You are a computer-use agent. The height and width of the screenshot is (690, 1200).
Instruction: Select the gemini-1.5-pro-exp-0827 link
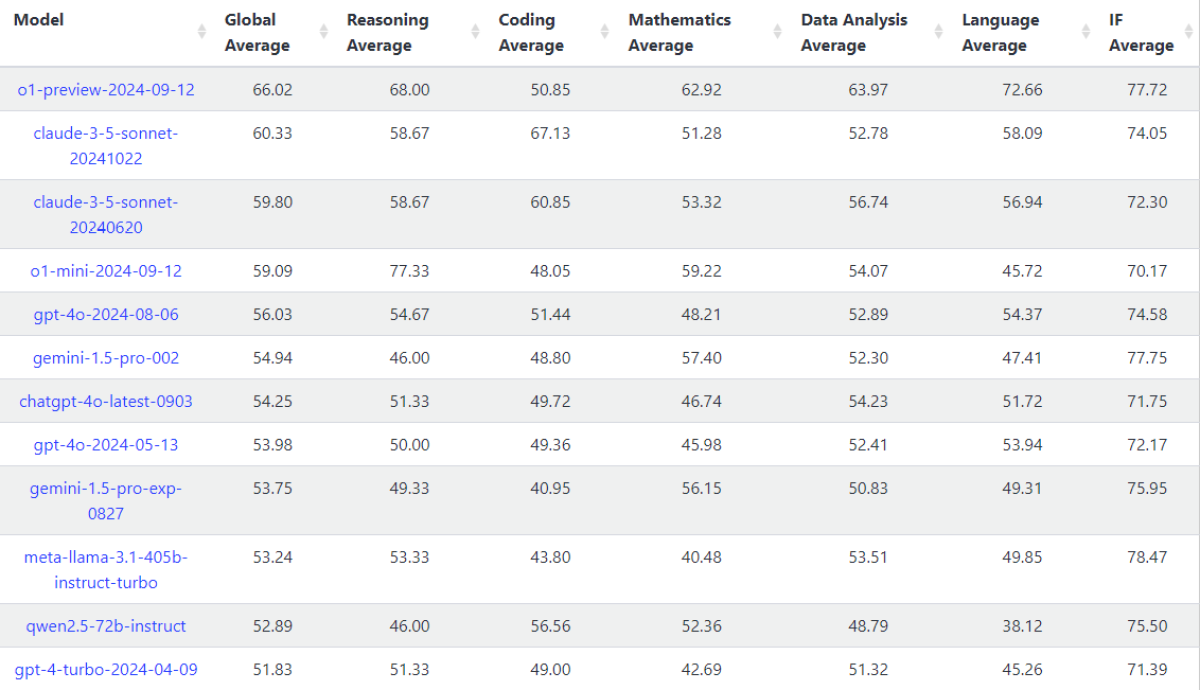click(106, 500)
